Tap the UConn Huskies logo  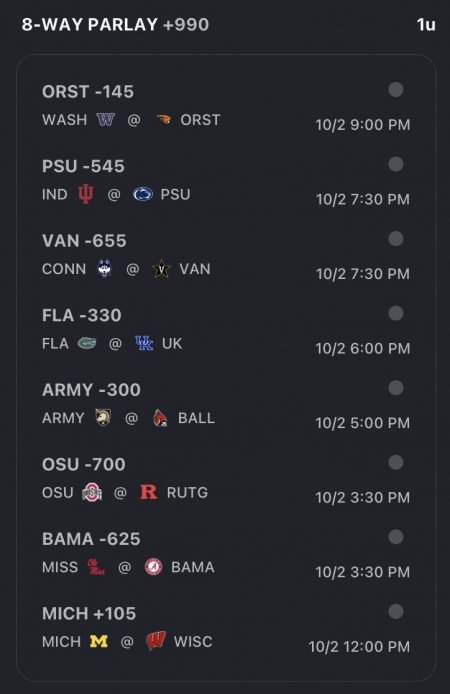click(104, 268)
